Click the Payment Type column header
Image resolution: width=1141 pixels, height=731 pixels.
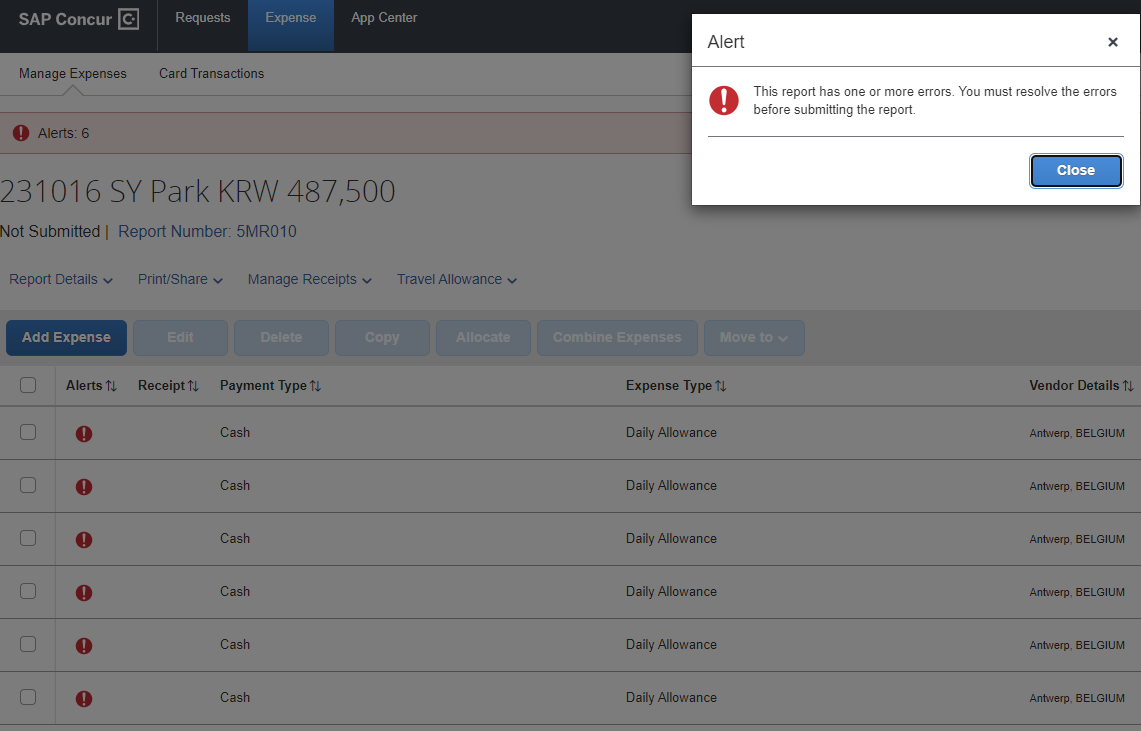coord(263,386)
